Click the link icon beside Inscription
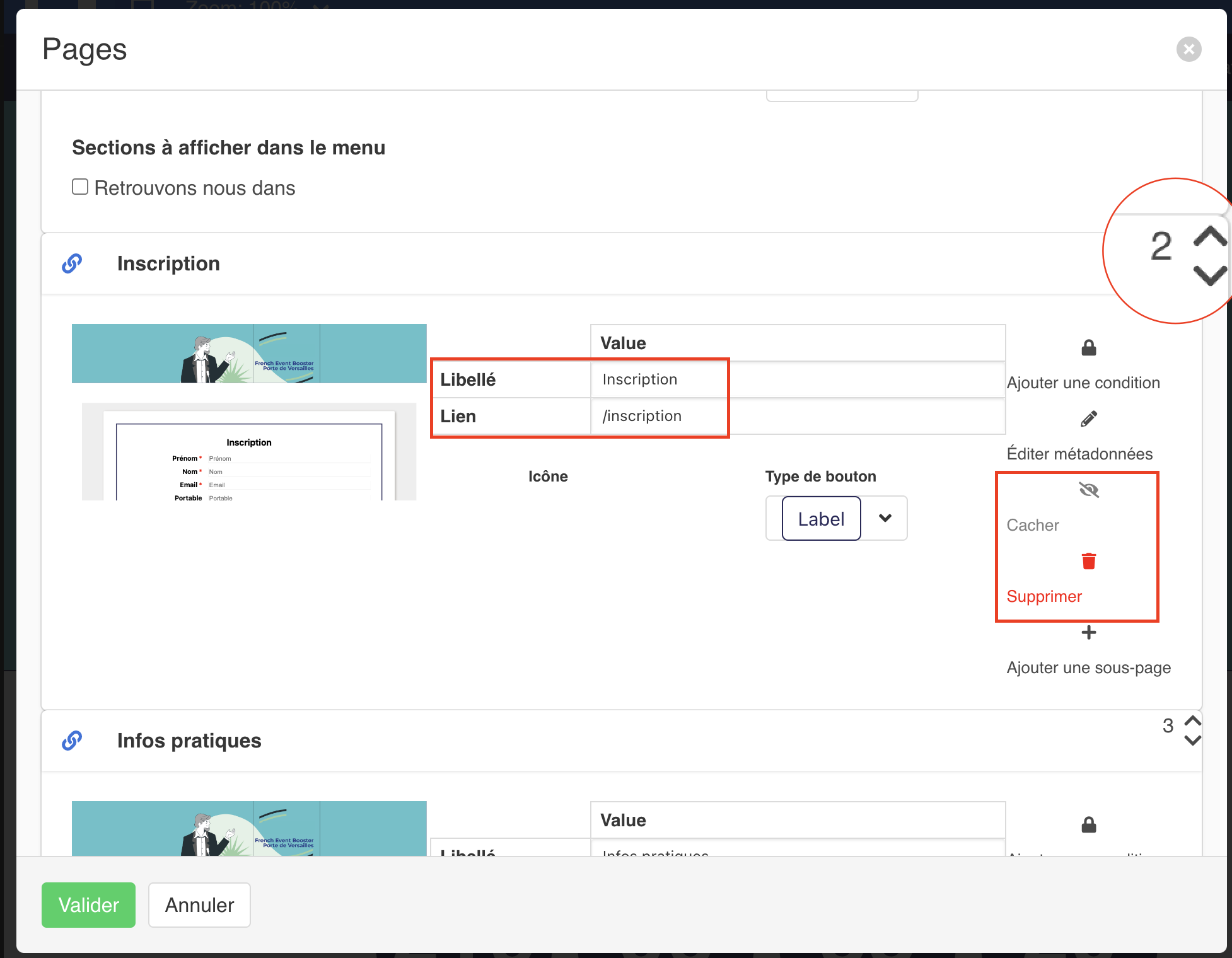This screenshot has width=1232, height=958. (72, 263)
